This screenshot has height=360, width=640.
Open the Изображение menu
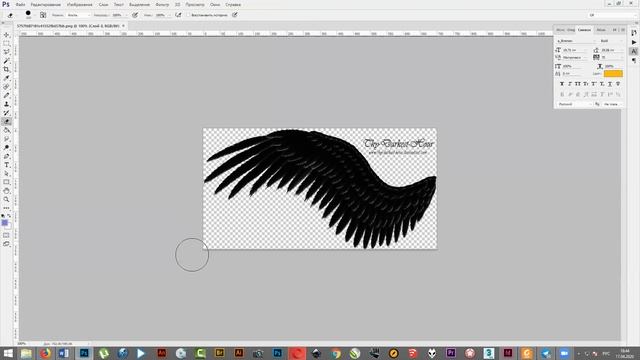coord(80,4)
